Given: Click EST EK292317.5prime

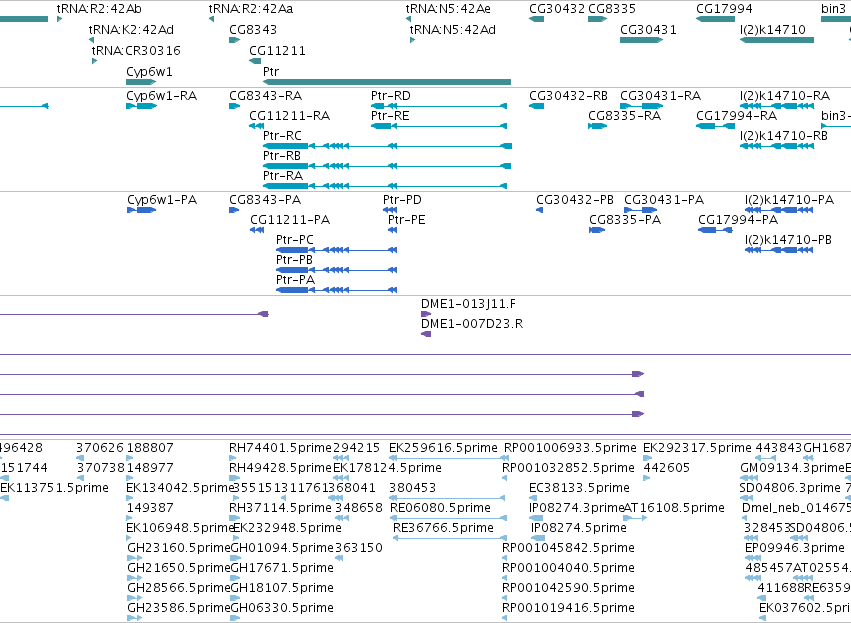Looking at the screenshot, I should click(697, 448).
